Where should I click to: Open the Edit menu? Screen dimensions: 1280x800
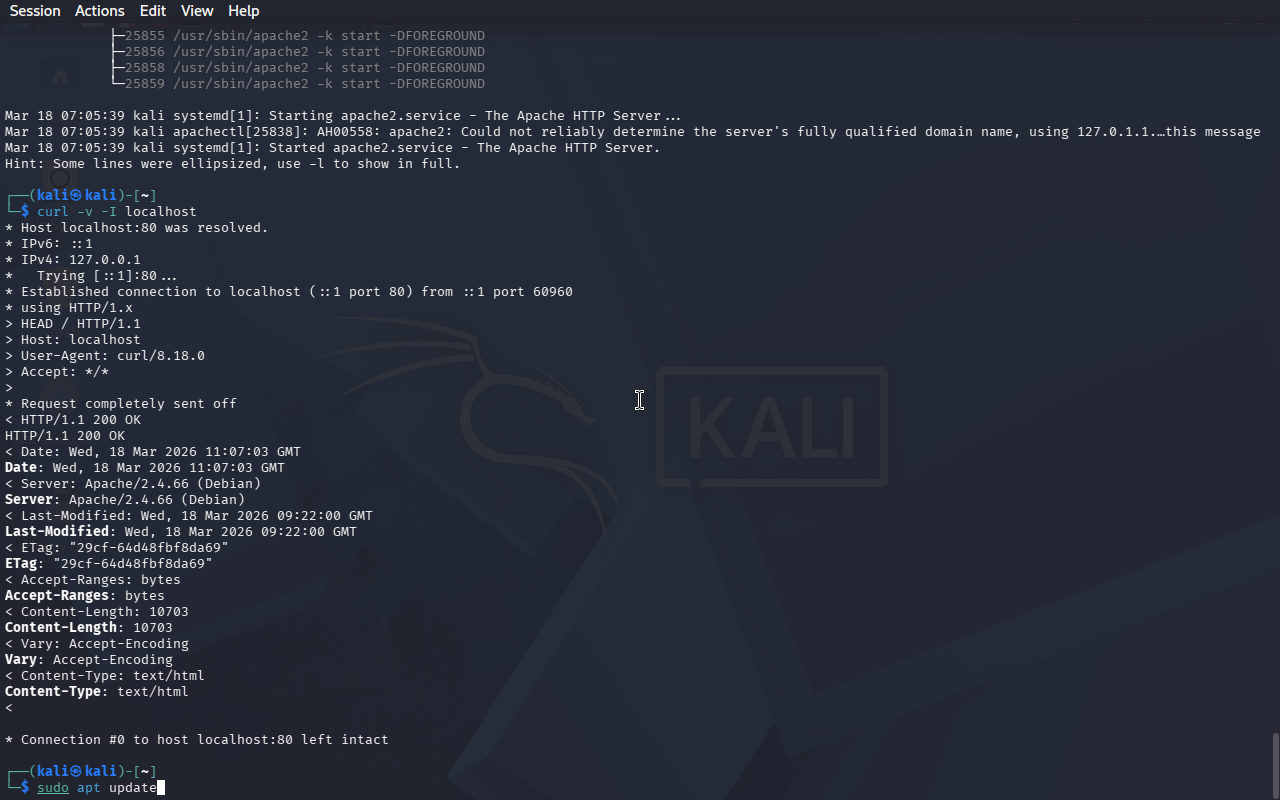[x=153, y=11]
